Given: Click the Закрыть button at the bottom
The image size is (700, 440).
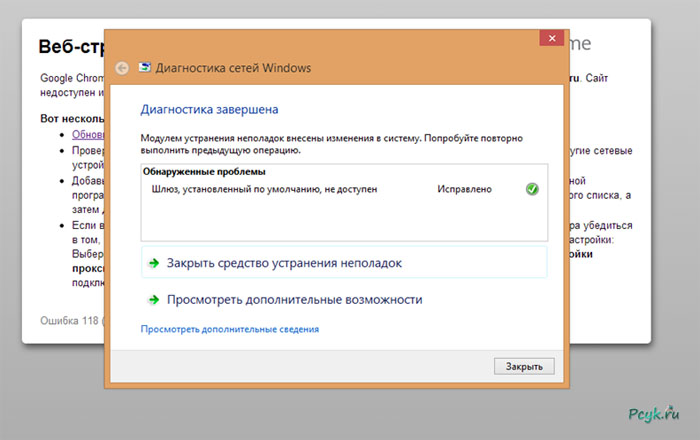Looking at the screenshot, I should [x=524, y=366].
